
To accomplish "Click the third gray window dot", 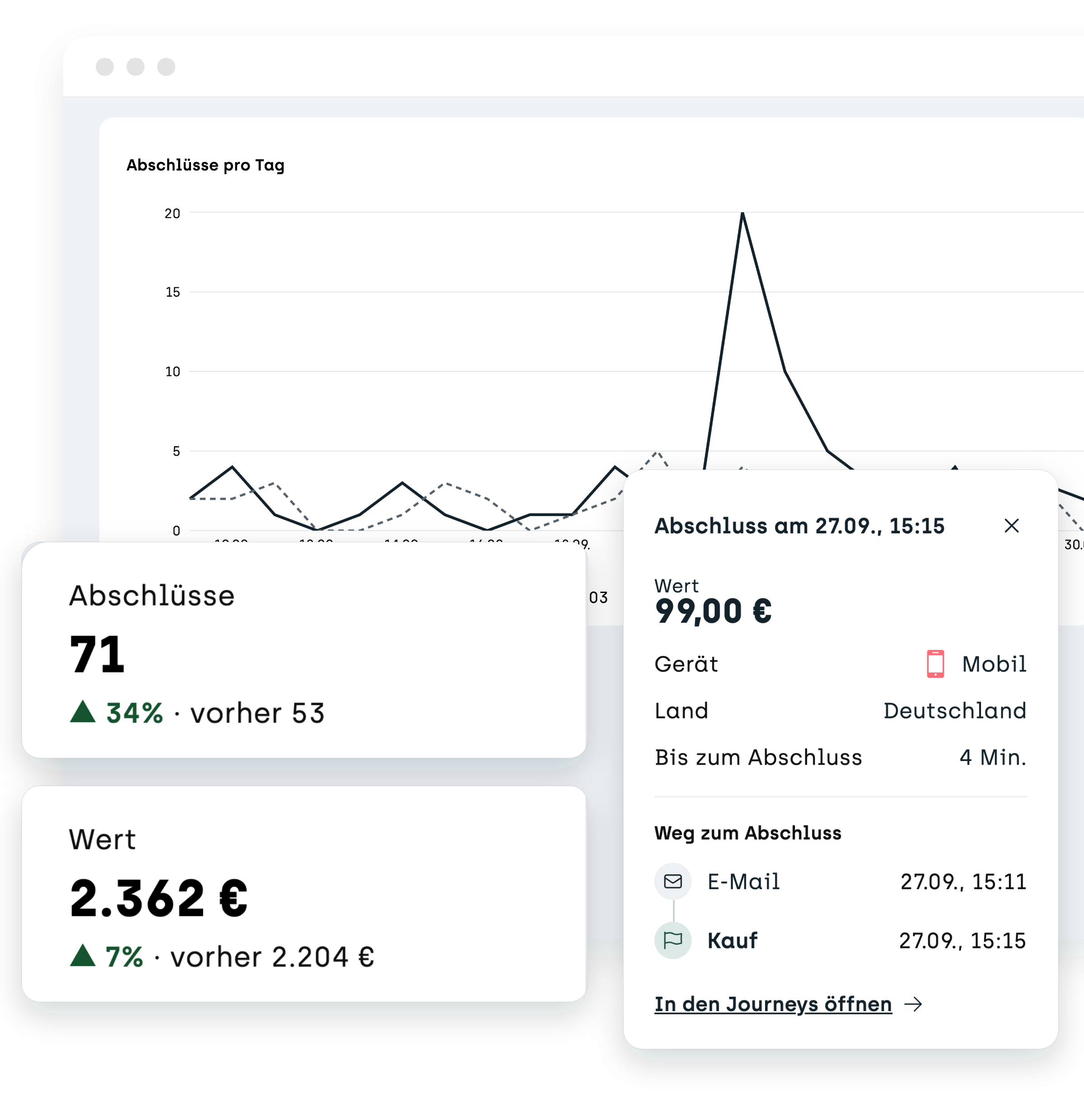I will point(166,67).
